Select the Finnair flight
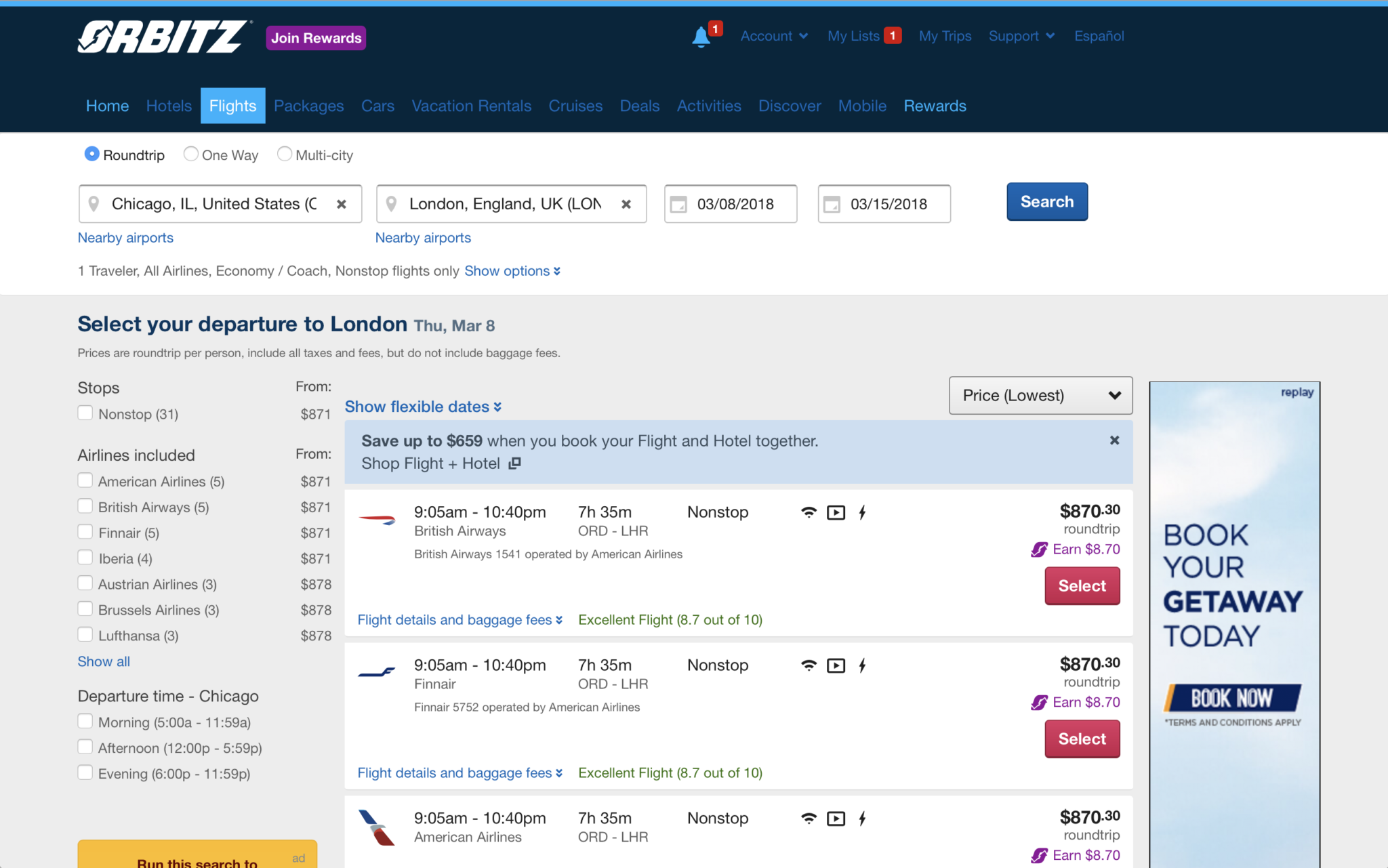The height and width of the screenshot is (868, 1388). tap(1082, 739)
